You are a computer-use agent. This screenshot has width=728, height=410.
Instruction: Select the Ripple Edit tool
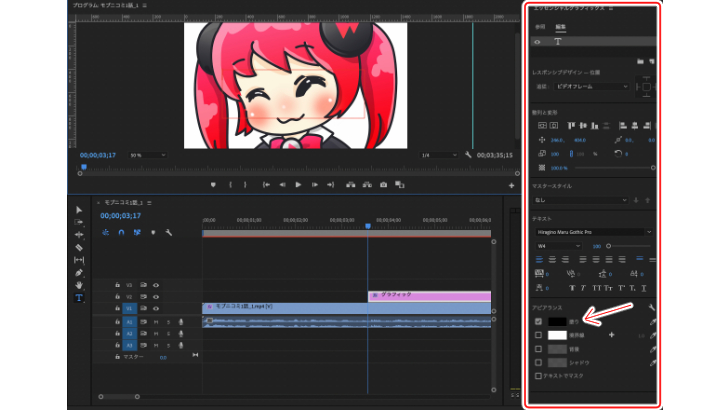(79, 234)
